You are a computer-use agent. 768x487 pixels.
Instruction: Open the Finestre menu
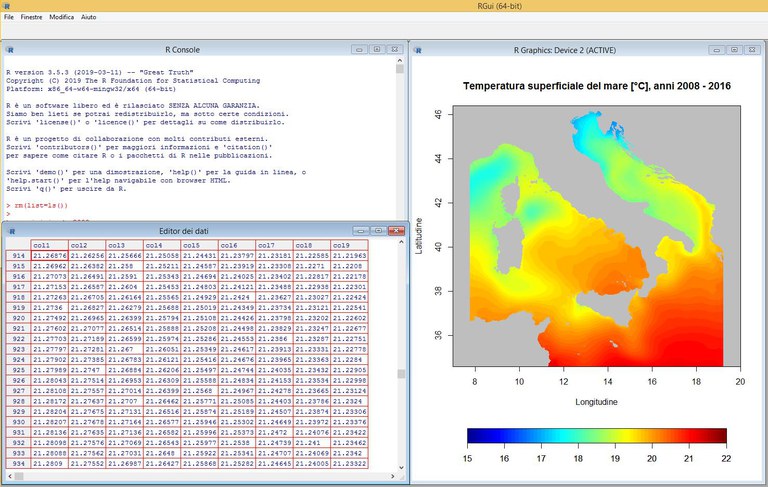click(31, 18)
